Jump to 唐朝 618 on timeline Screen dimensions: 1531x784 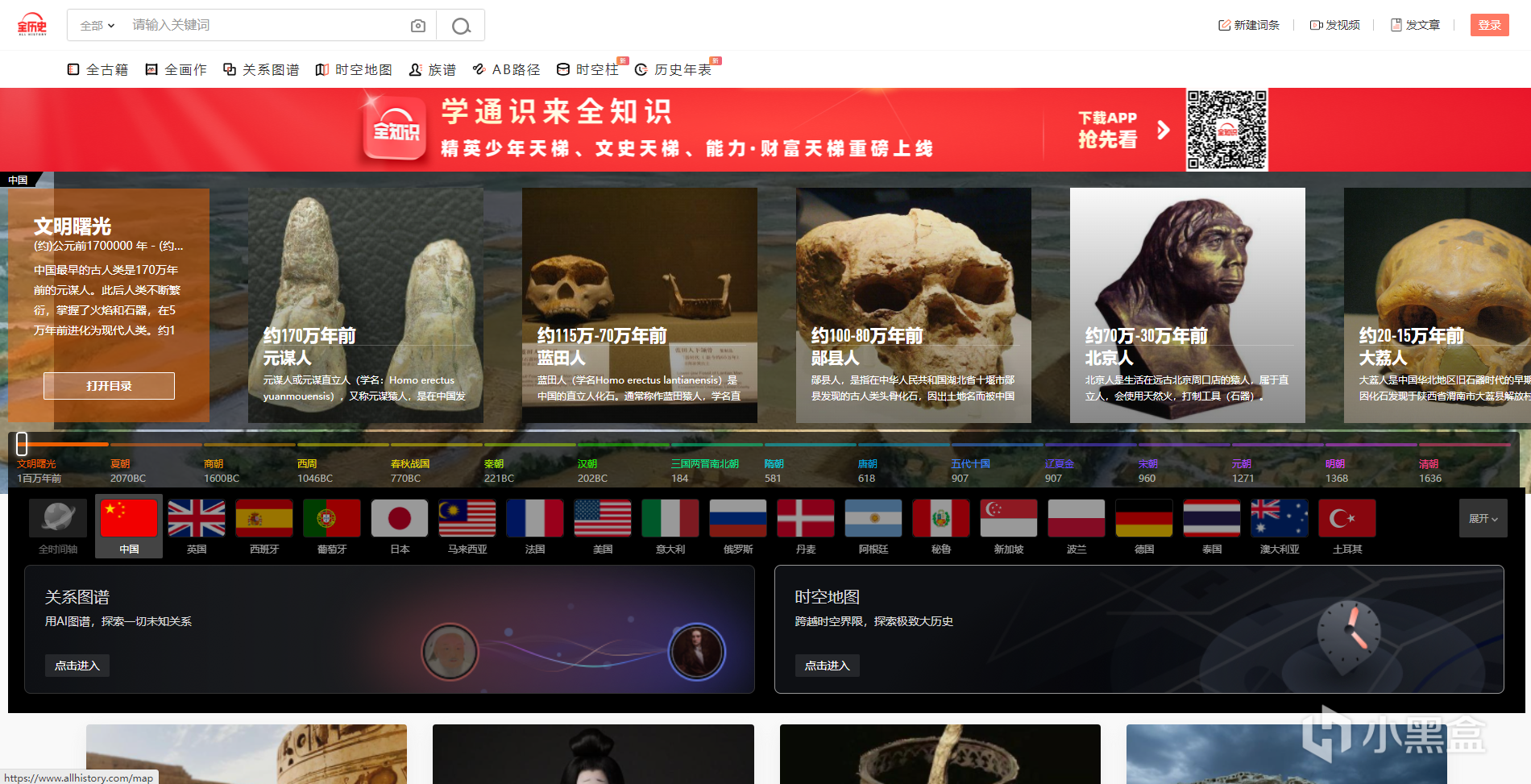tap(868, 471)
